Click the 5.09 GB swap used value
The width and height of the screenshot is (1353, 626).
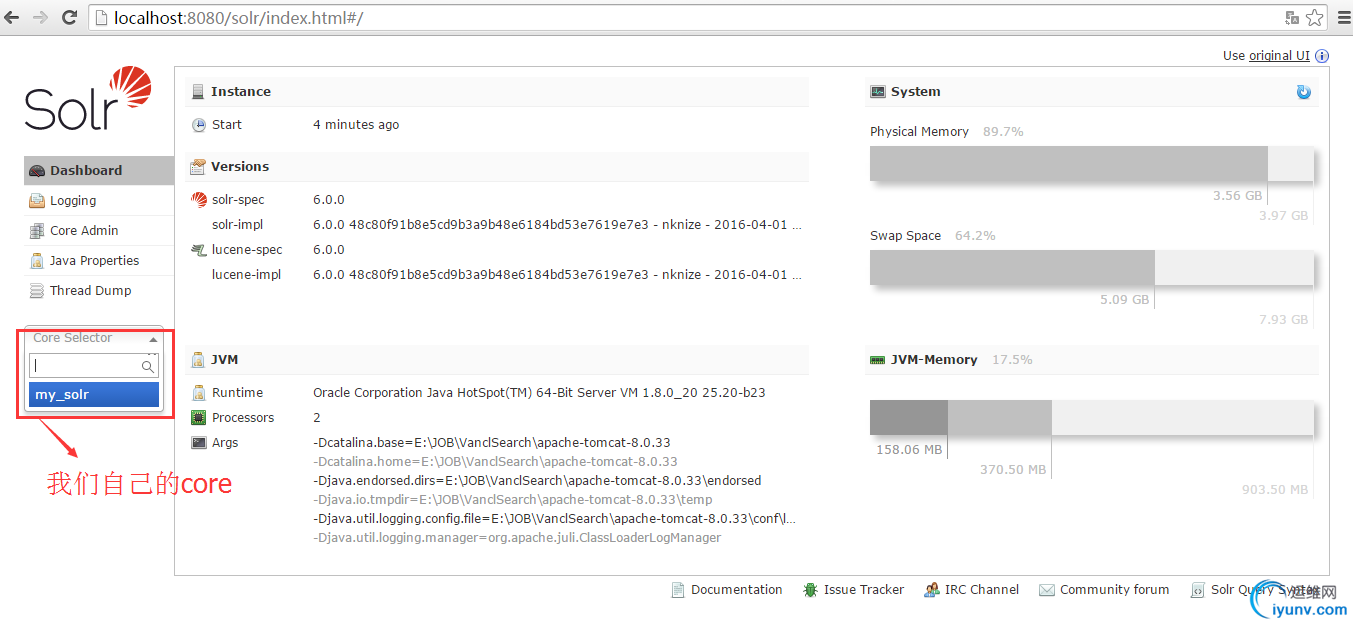(1125, 300)
